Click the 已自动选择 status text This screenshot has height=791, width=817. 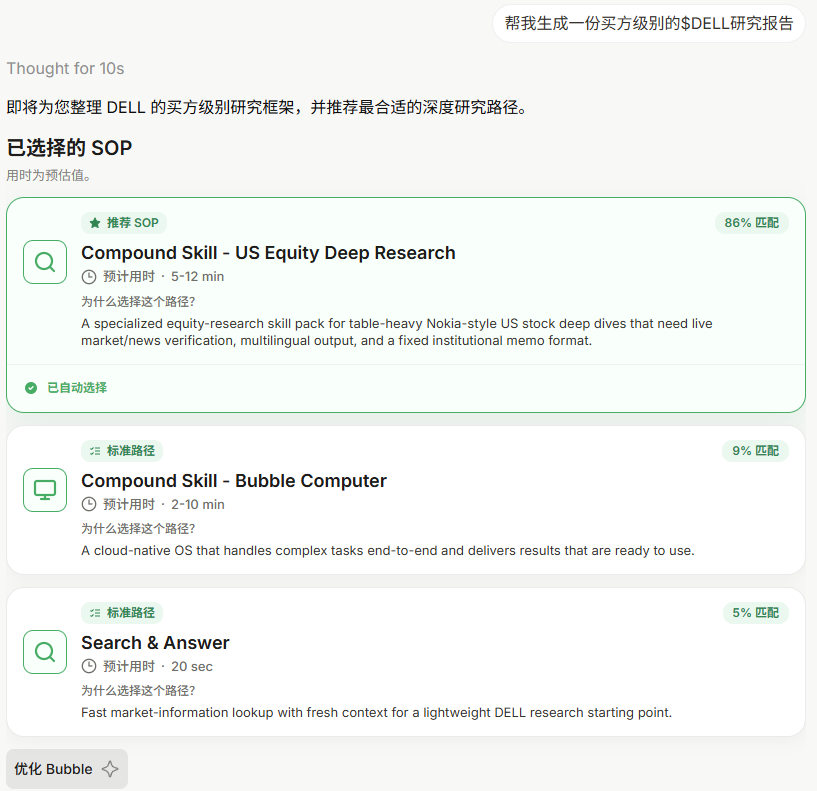pyautogui.click(x=77, y=388)
